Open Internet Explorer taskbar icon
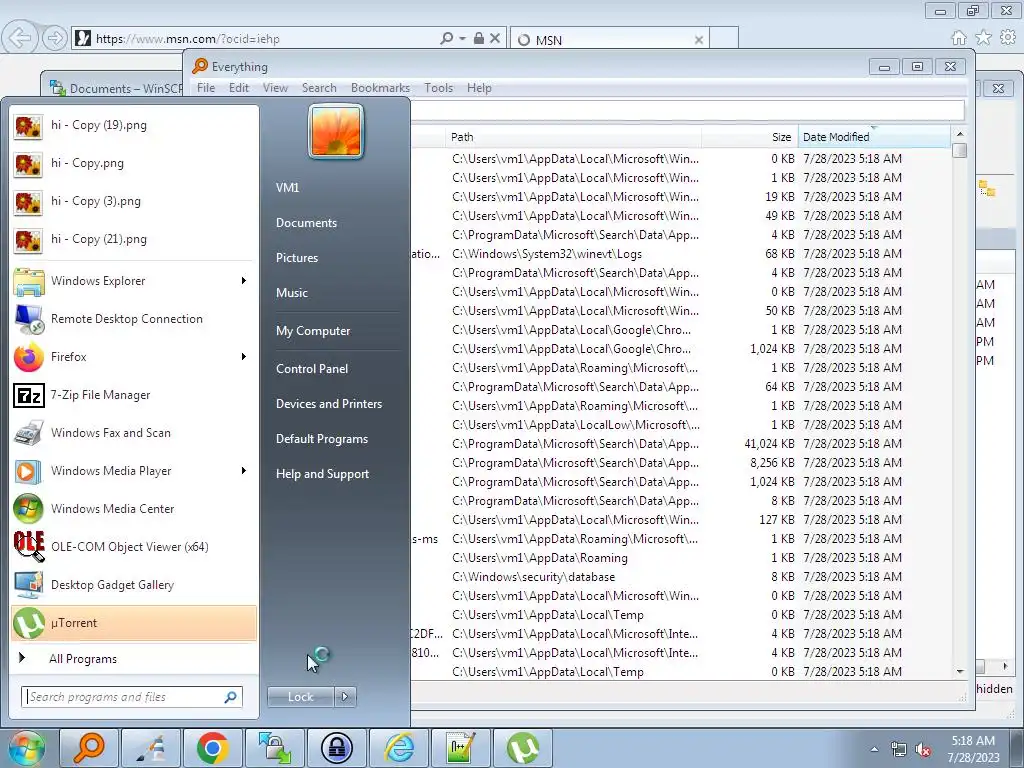 point(398,748)
